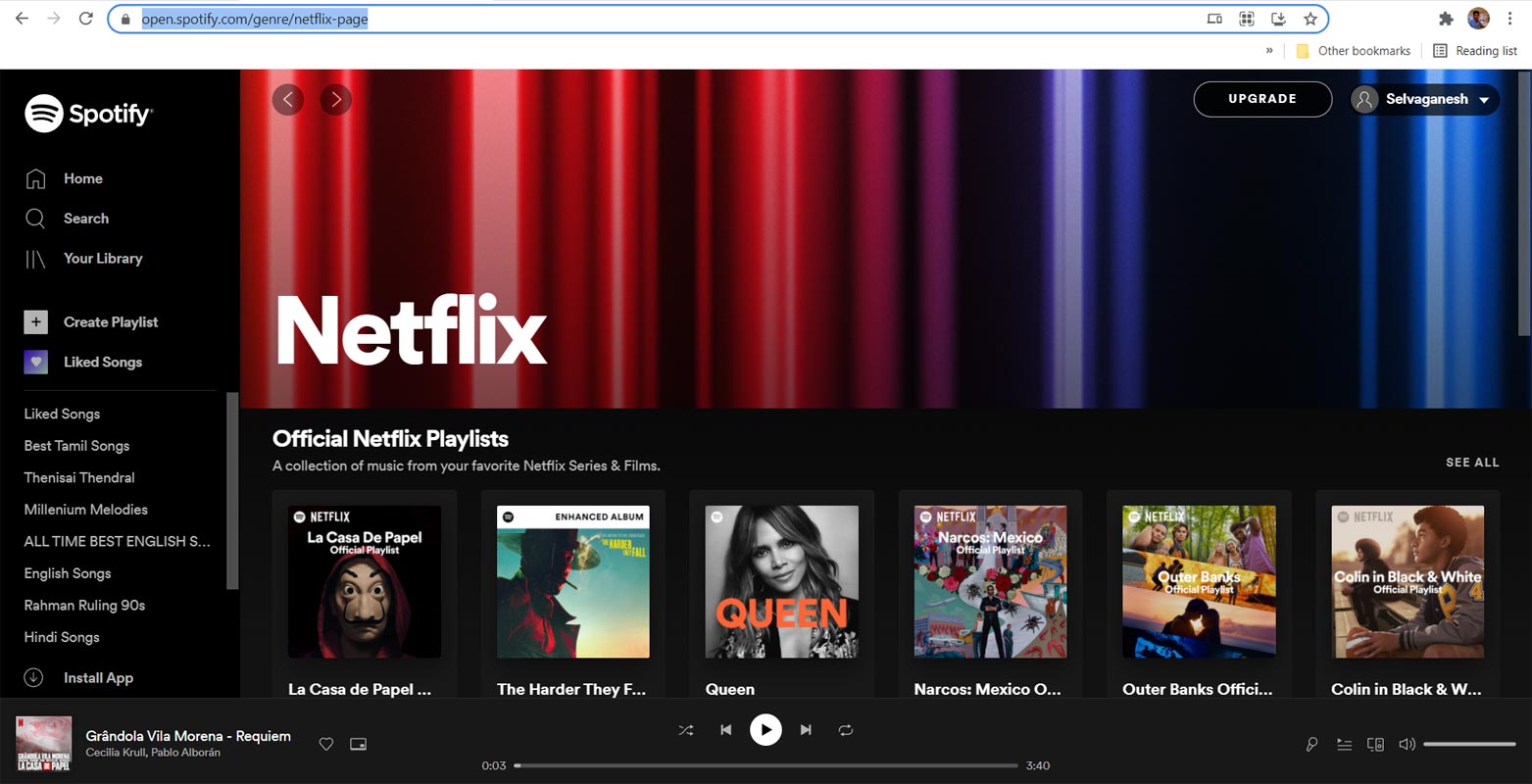Go to Home in the sidebar
Image resolution: width=1532 pixels, height=784 pixels.
click(x=64, y=178)
